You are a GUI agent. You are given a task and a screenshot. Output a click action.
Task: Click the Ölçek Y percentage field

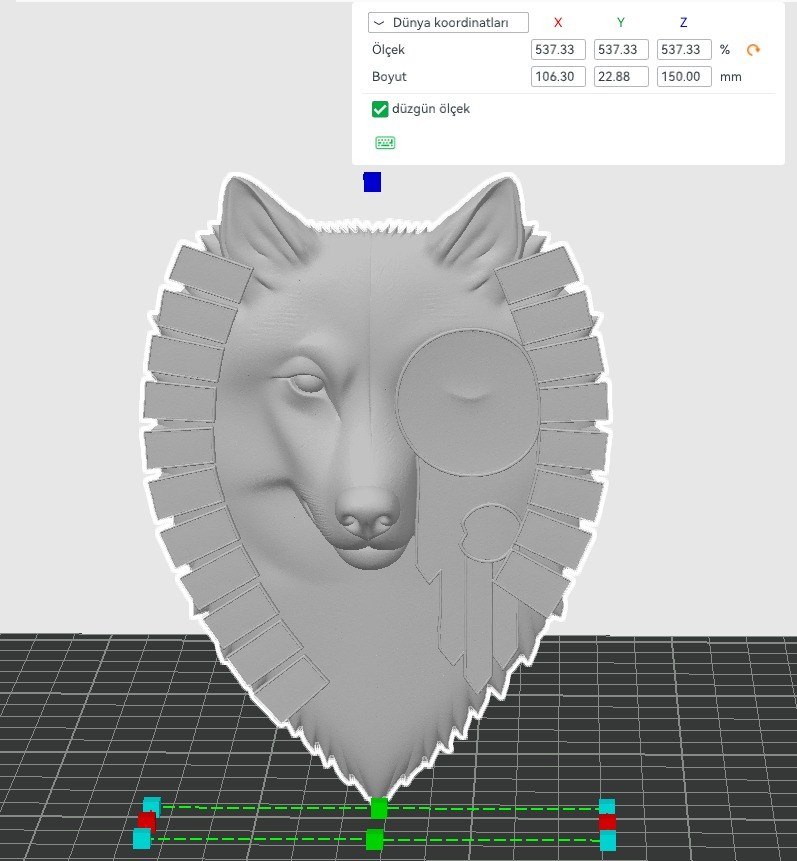coord(621,50)
